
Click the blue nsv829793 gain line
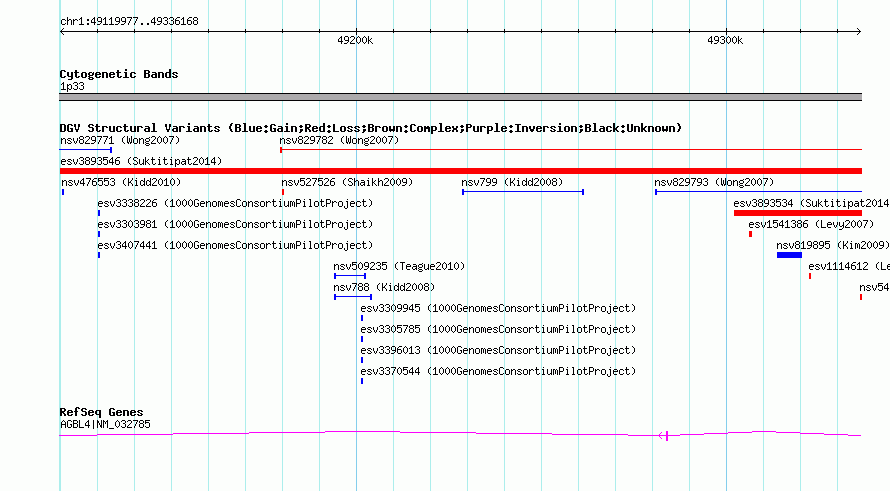(758, 192)
